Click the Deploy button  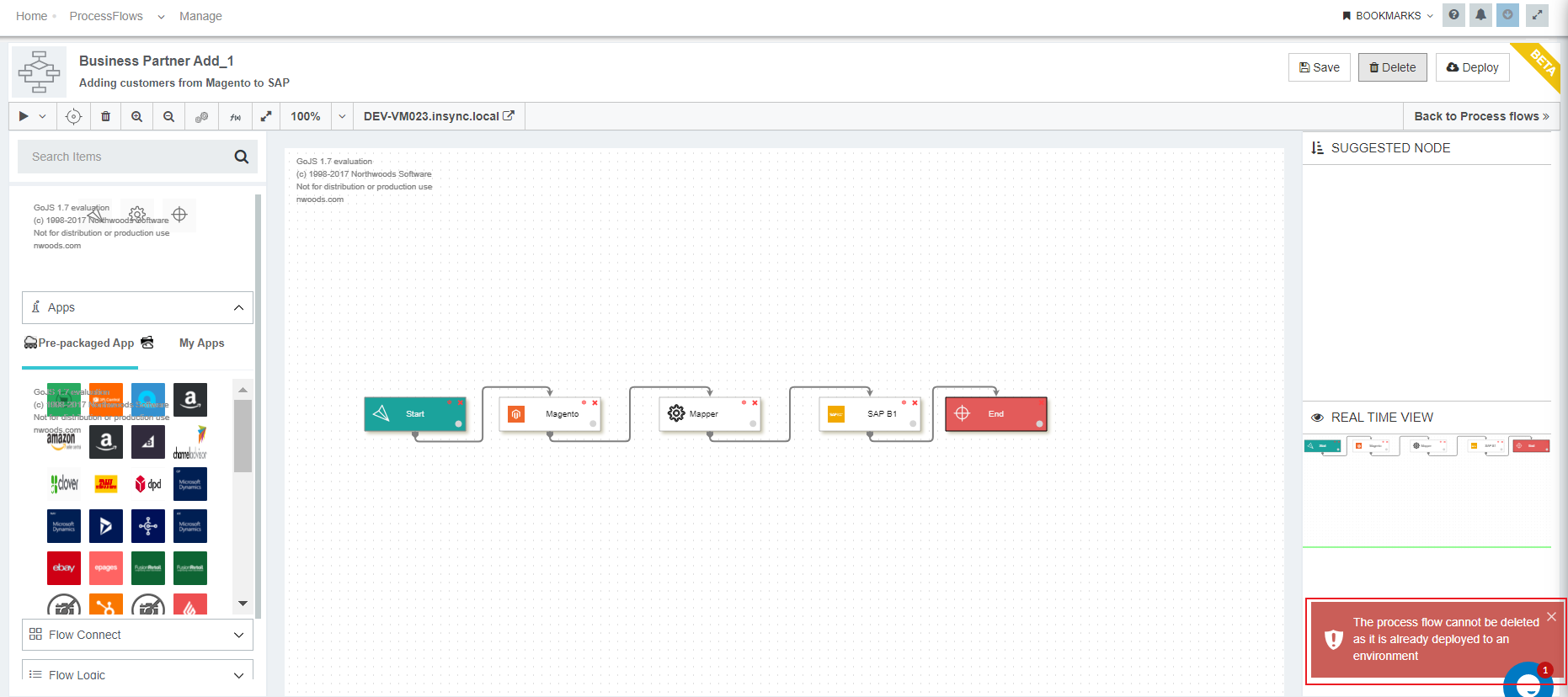1472,67
